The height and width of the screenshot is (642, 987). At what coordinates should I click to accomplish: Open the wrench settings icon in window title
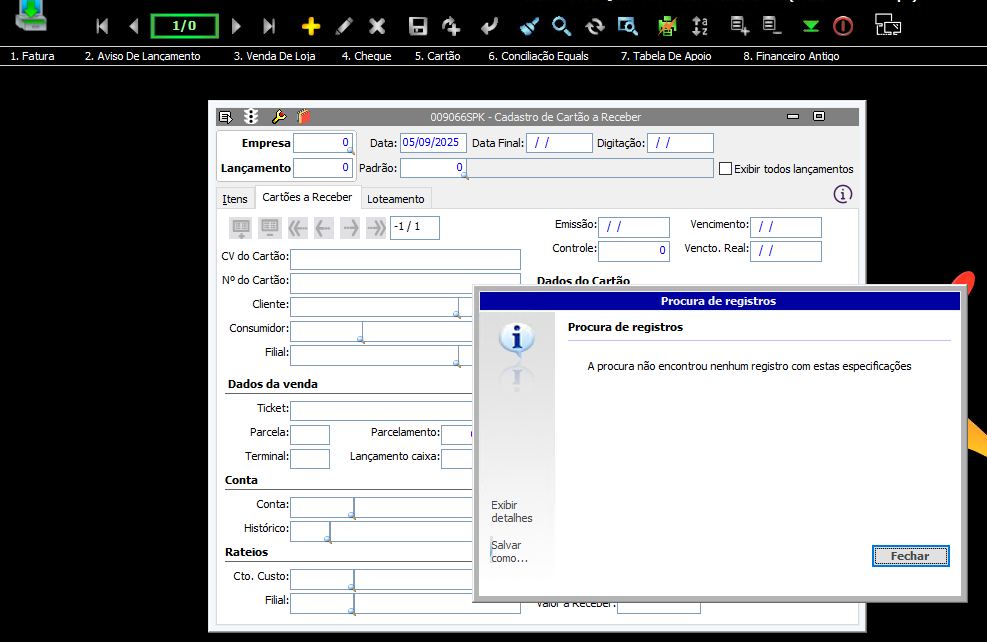279,116
